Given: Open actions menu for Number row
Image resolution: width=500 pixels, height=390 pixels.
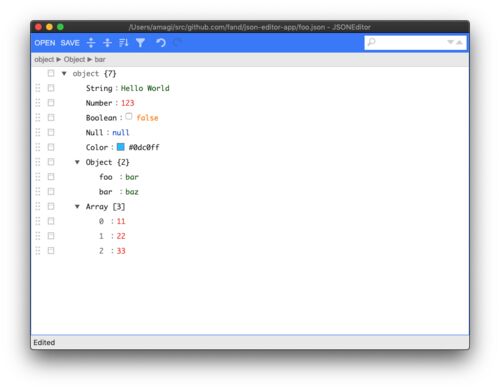Looking at the screenshot, I should [x=51, y=103].
